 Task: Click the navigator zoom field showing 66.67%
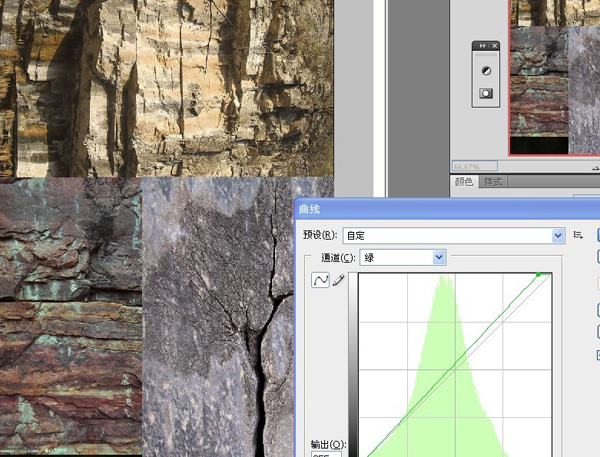pyautogui.click(x=474, y=166)
